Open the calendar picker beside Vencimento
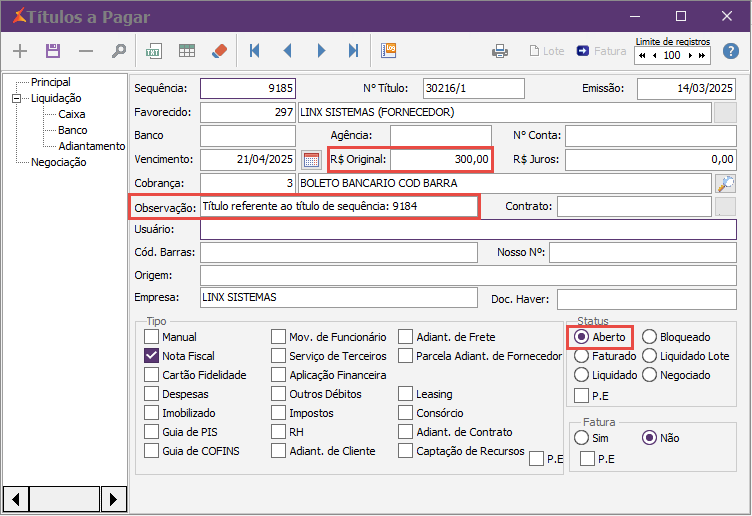The width and height of the screenshot is (752, 516). pos(311,159)
